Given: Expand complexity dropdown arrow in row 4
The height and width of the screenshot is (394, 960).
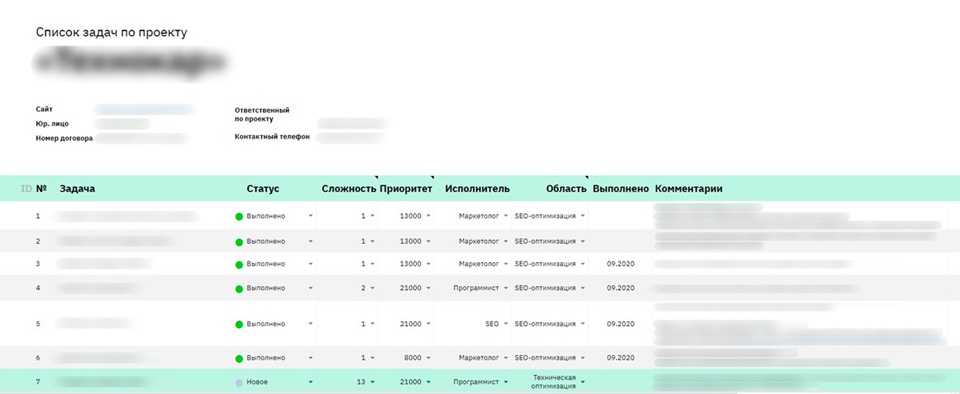Looking at the screenshot, I should 372,288.
